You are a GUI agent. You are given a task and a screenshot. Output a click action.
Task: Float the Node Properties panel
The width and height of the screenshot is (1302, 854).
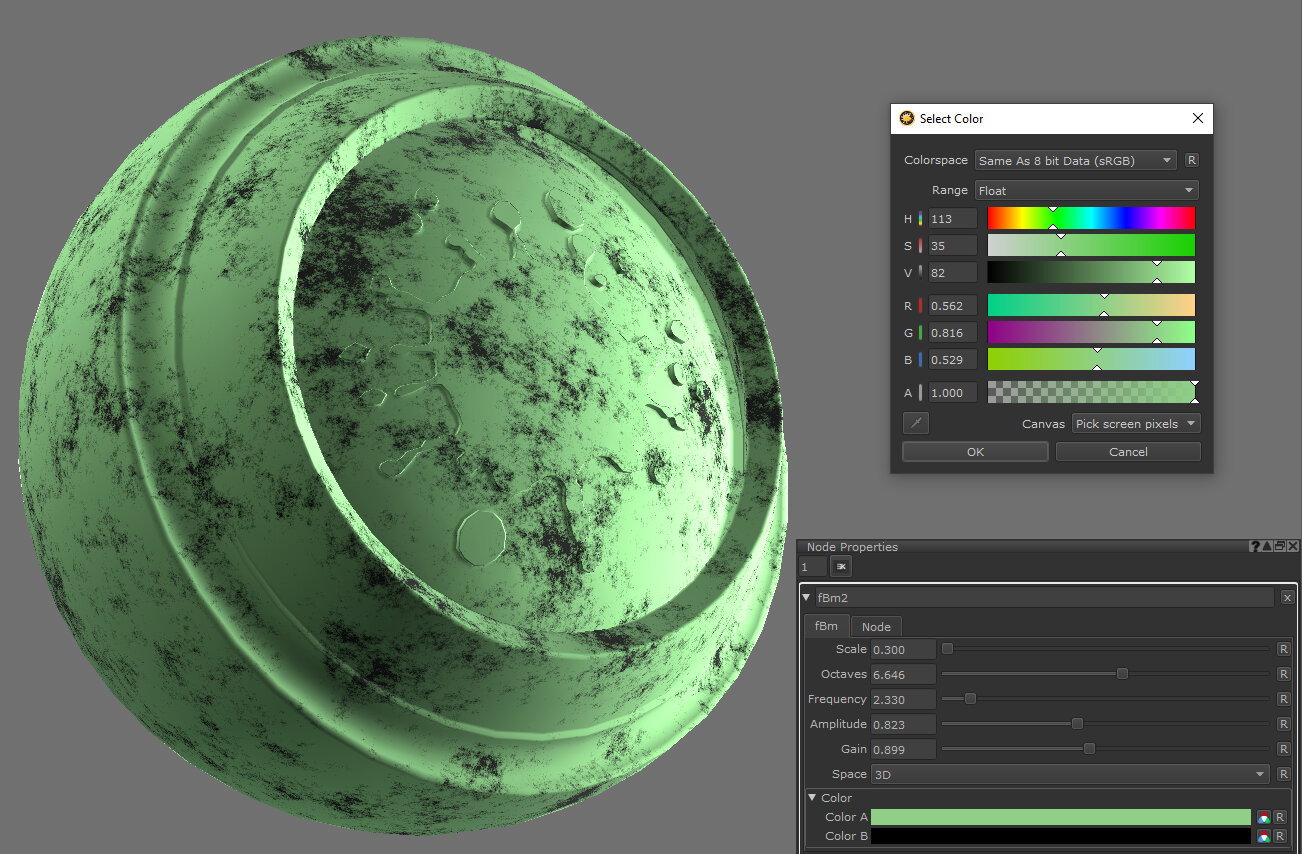click(x=1280, y=547)
